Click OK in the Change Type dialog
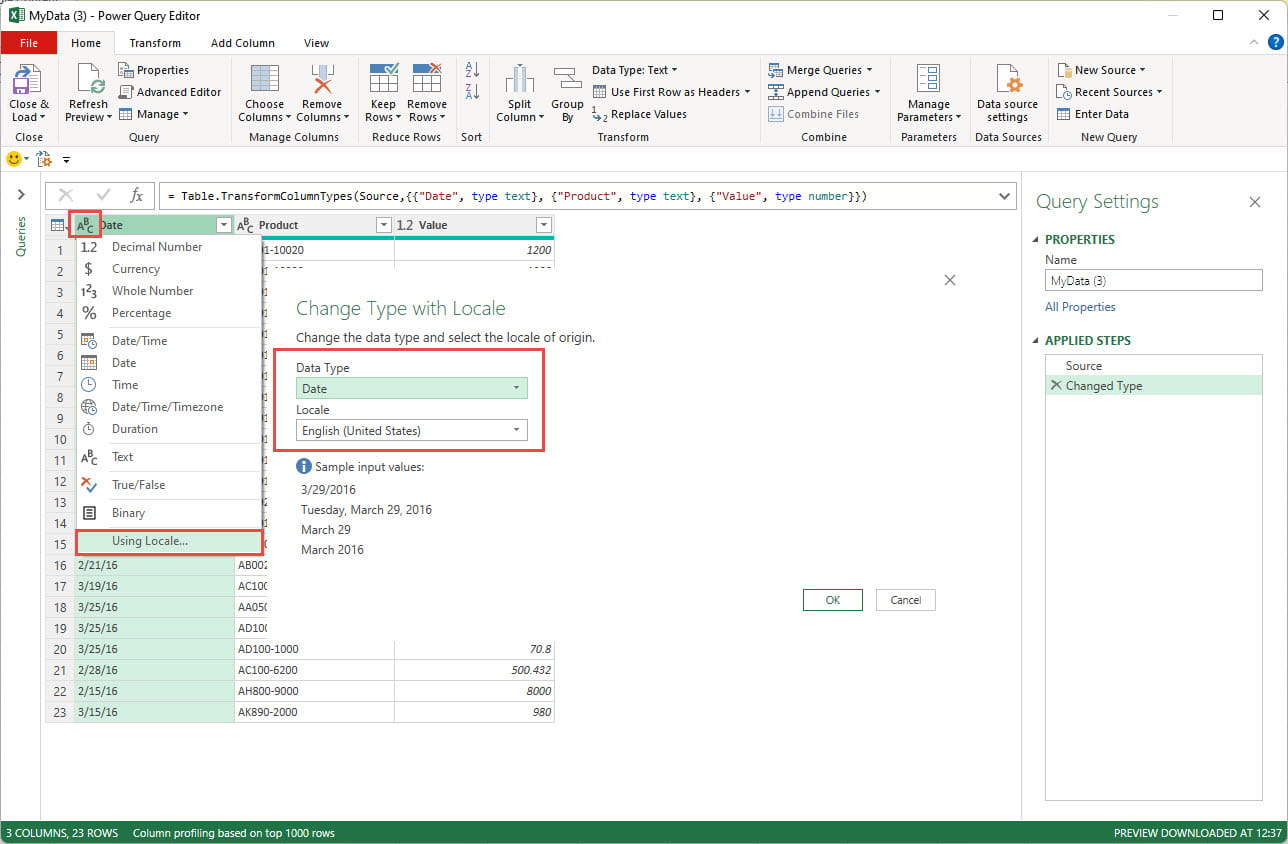This screenshot has height=844, width=1288. (x=832, y=600)
